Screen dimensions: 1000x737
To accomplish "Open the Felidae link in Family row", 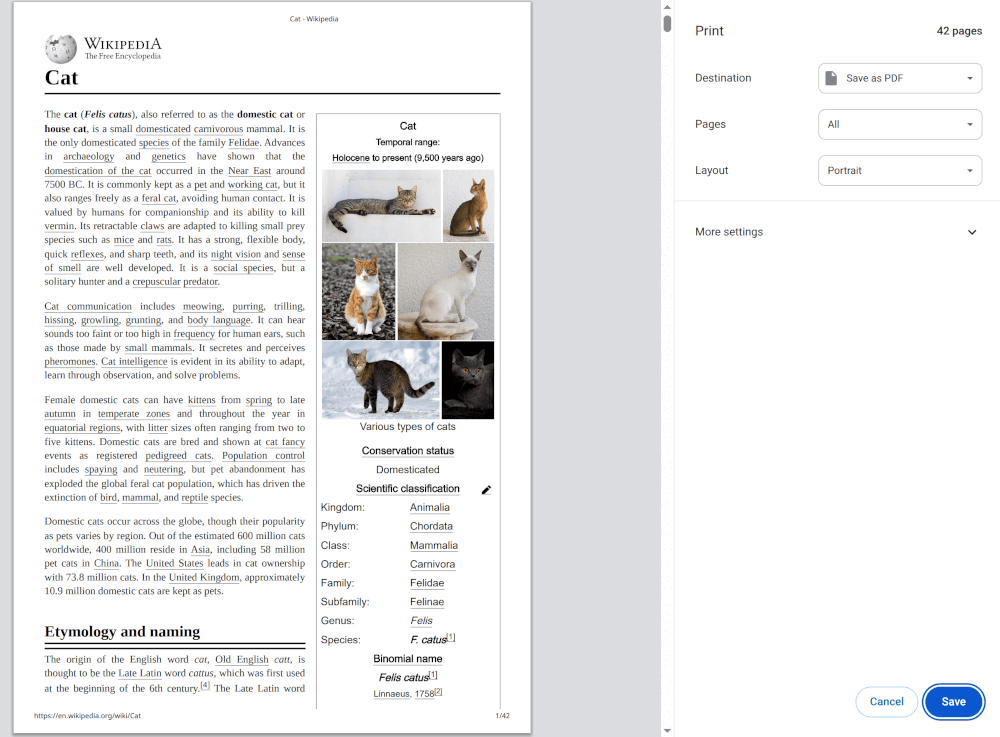I will [427, 583].
